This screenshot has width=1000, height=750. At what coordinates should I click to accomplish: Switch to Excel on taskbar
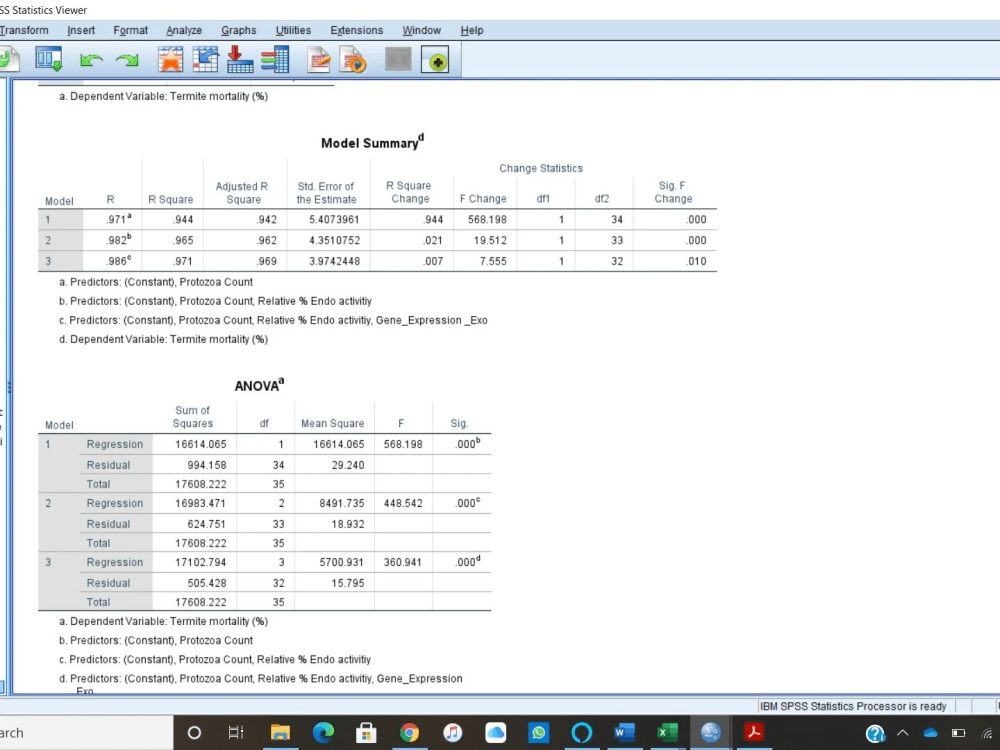click(668, 733)
